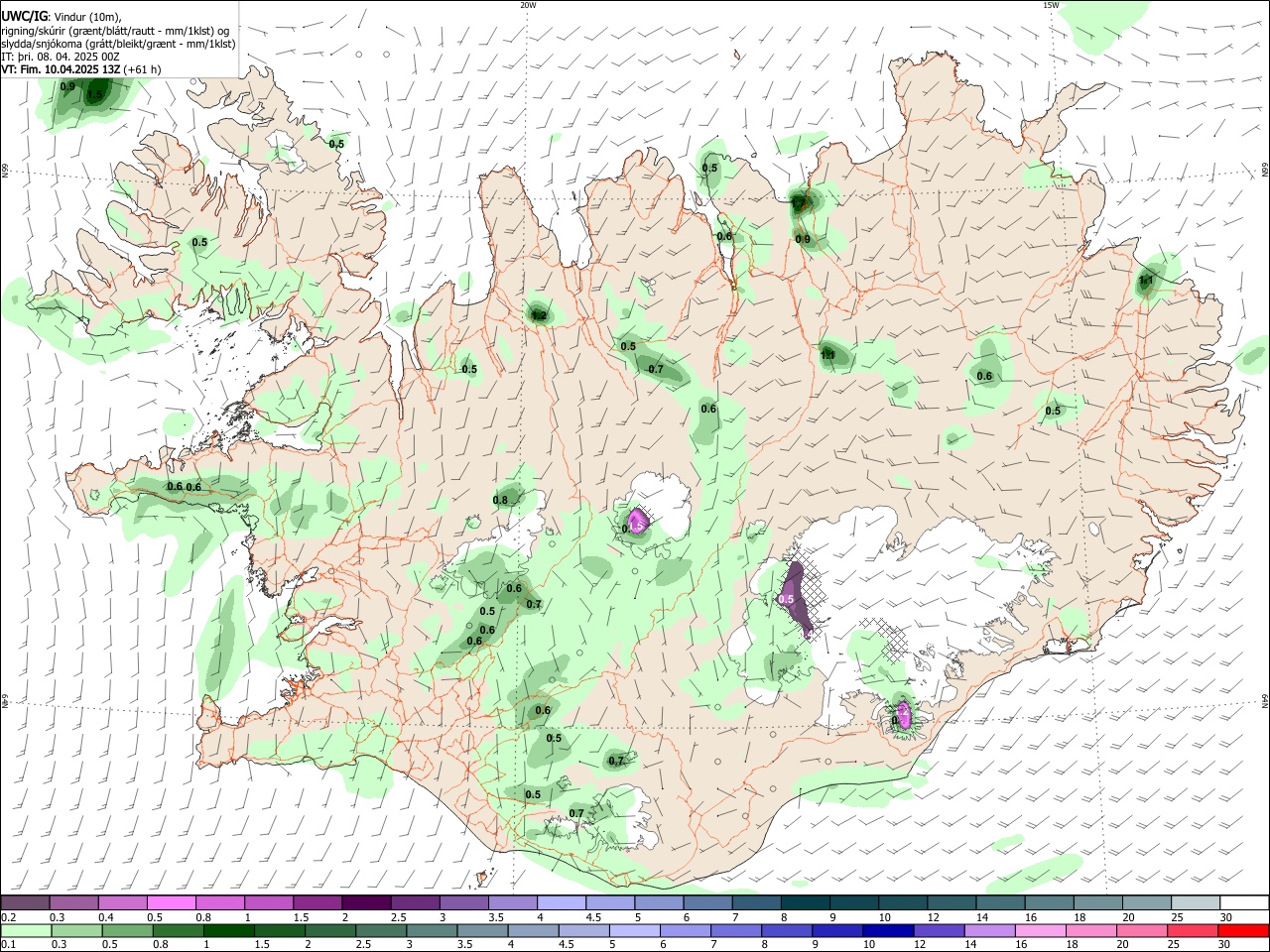
Task: Click the '15W' longitude label
Action: coord(1050,5)
